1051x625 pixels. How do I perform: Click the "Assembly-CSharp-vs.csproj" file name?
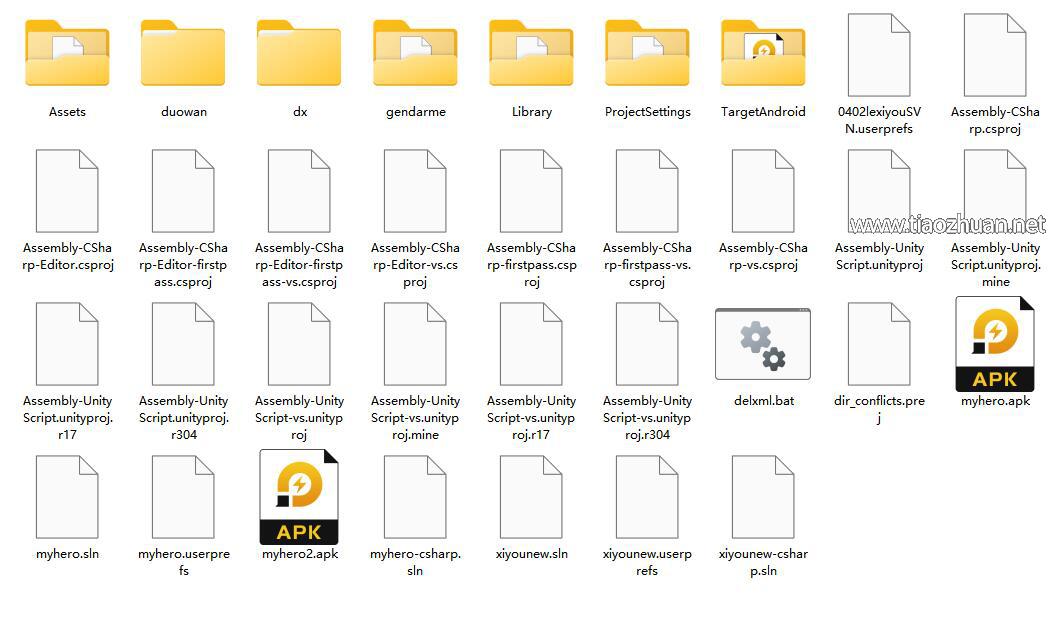[763, 256]
